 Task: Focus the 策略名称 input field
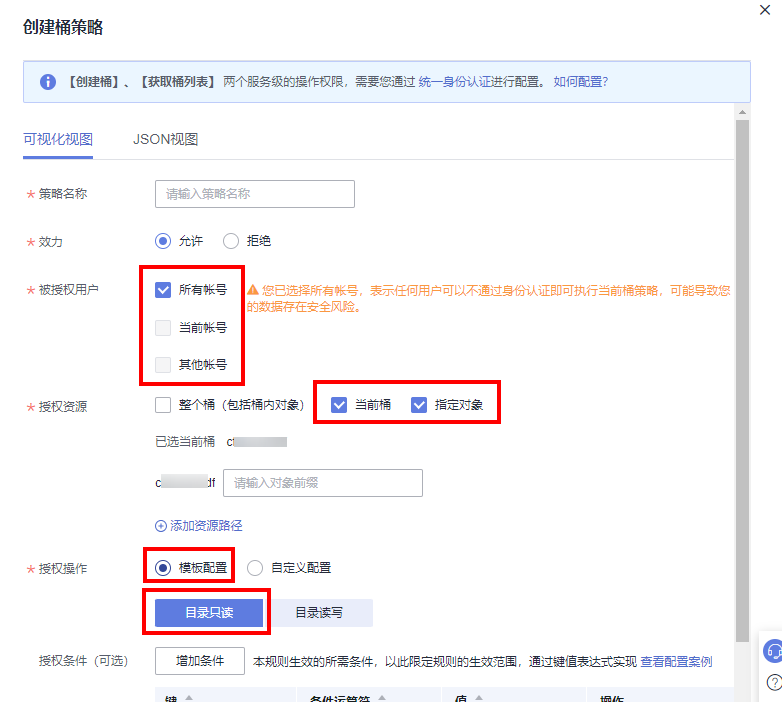pyautogui.click(x=255, y=194)
